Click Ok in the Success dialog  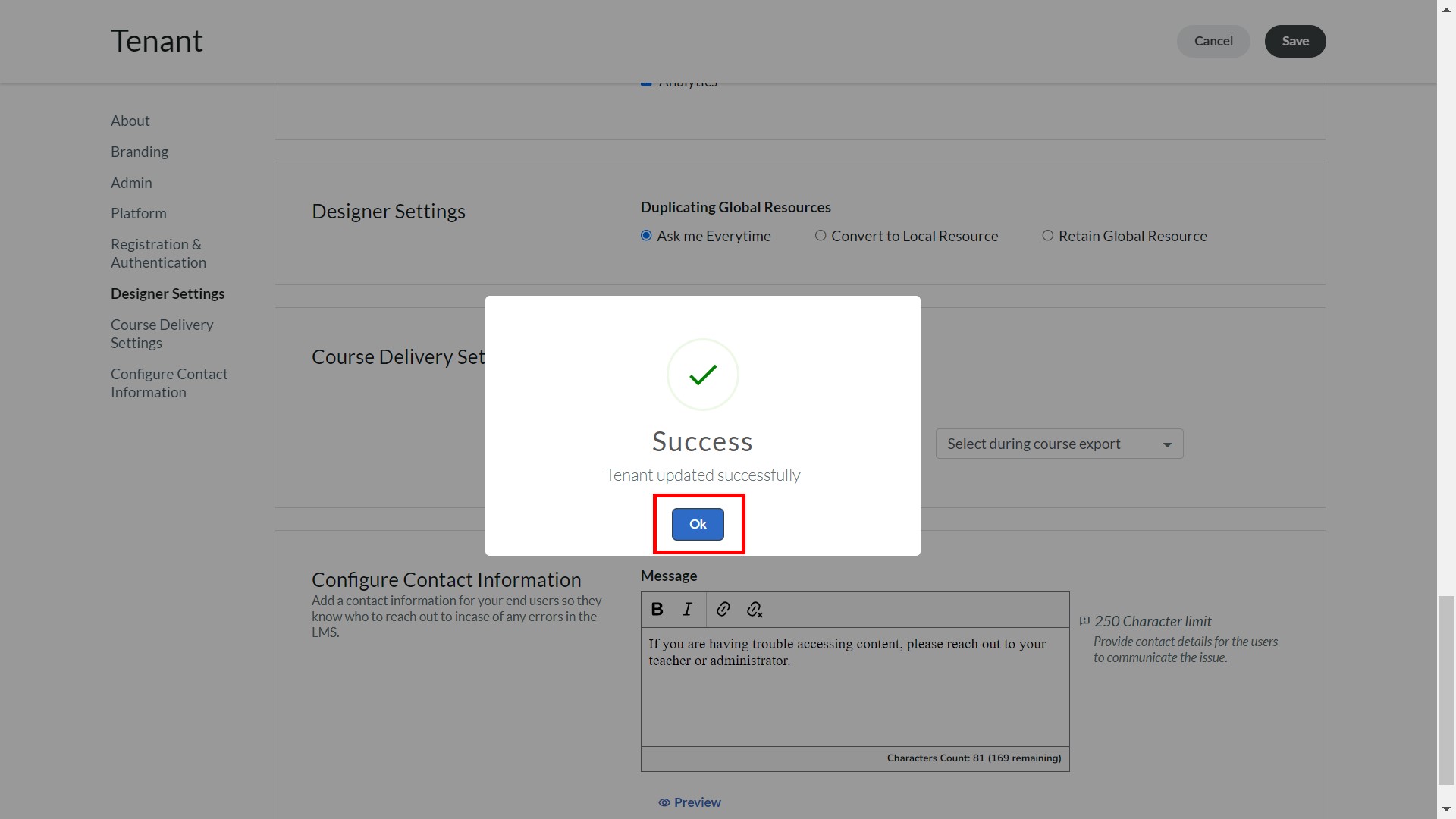click(x=698, y=524)
